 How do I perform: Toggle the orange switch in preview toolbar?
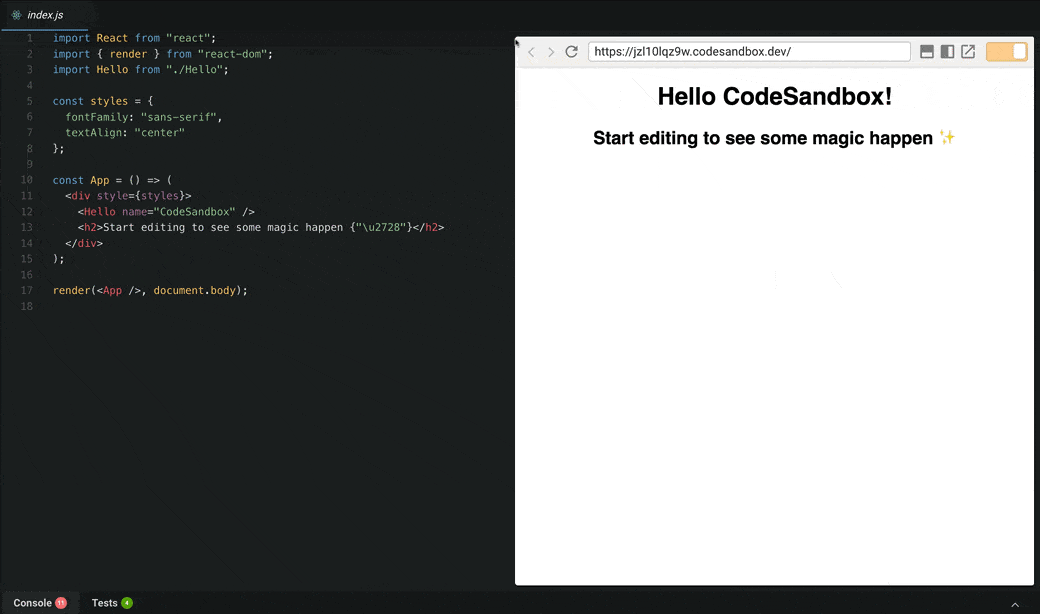(x=1006, y=51)
